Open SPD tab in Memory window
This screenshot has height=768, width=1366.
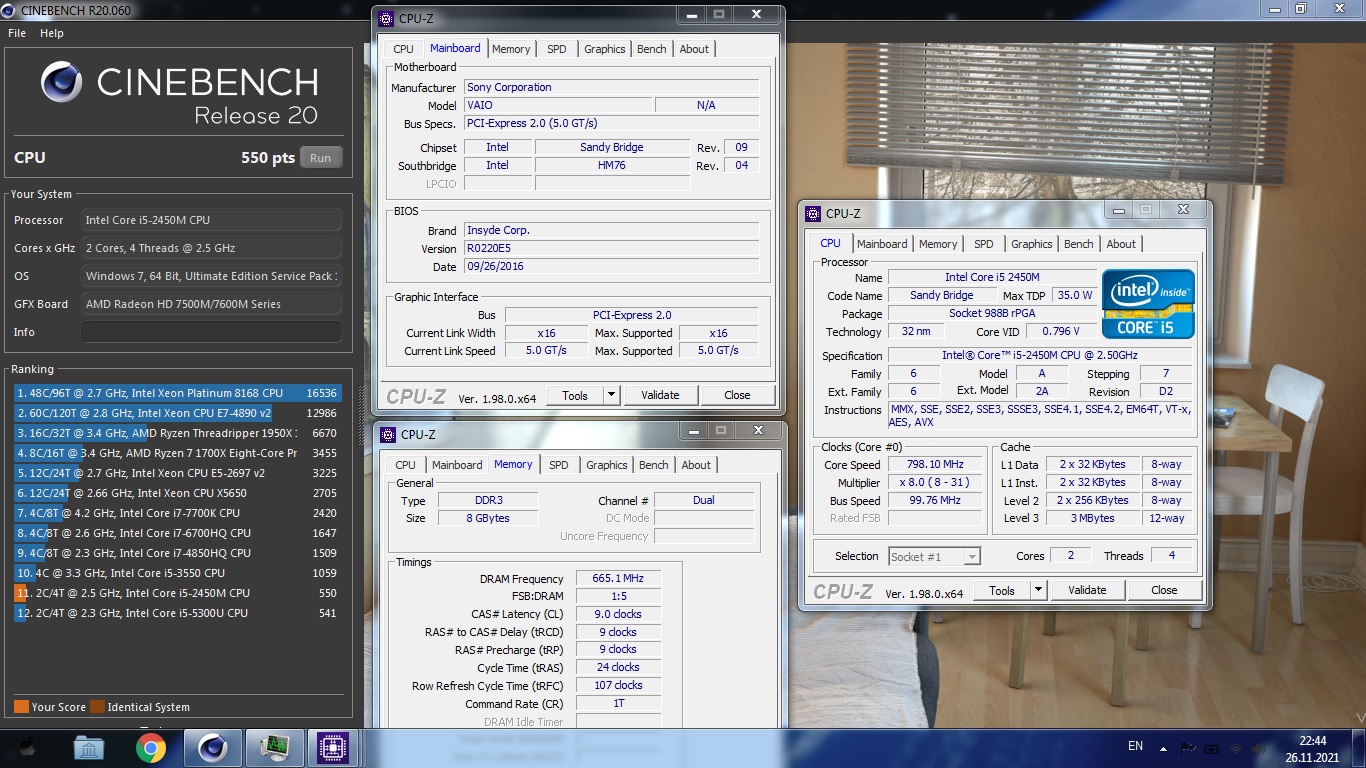(559, 465)
